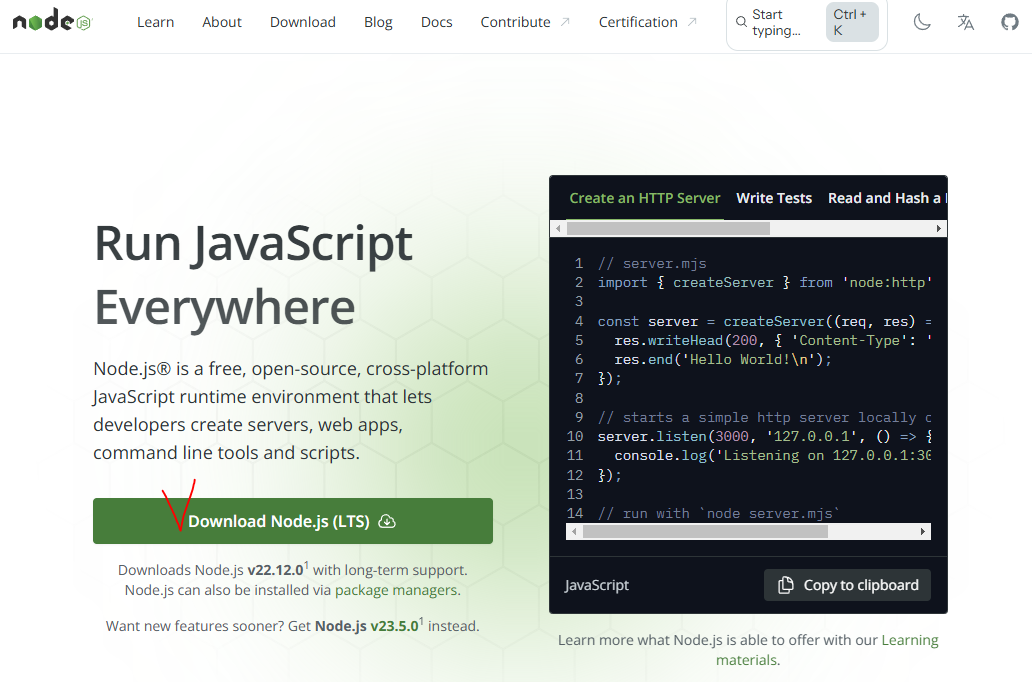Click the '// server.mjs' comment line
This screenshot has height=682, width=1032.
[652, 263]
